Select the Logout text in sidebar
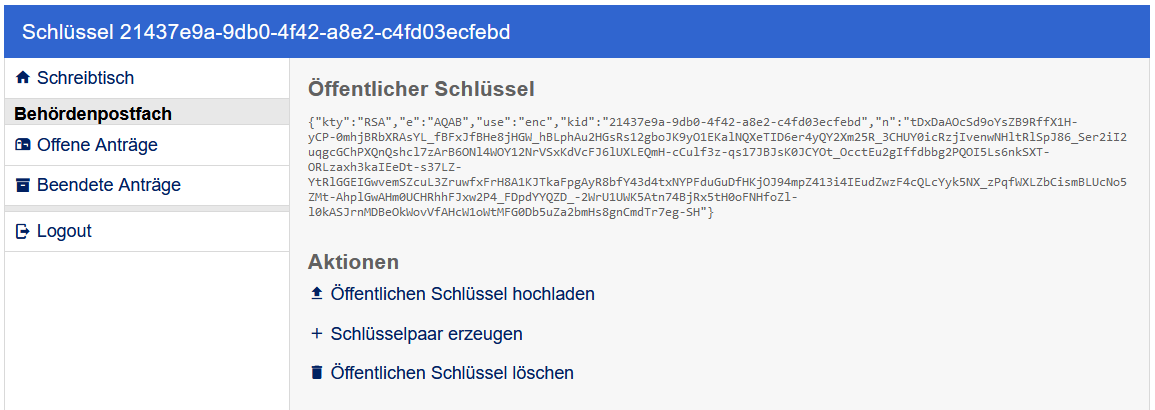1155x410 pixels. tap(64, 231)
